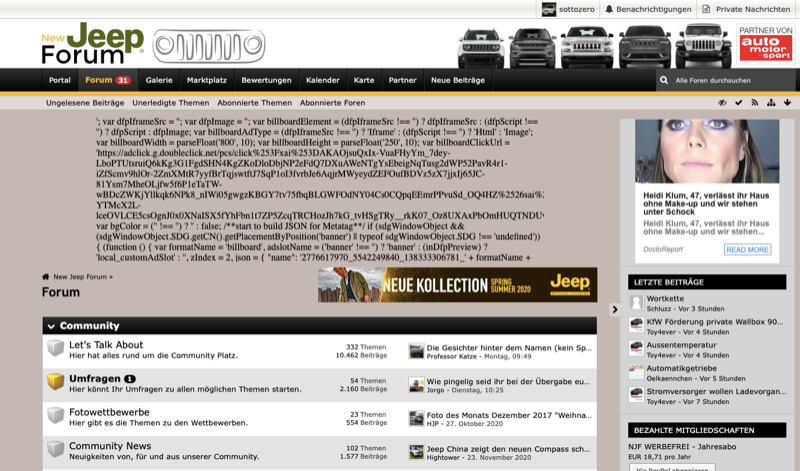Click the hide-ignored-forums eye icon
The width and height of the screenshot is (800, 471).
pyautogui.click(x=722, y=103)
